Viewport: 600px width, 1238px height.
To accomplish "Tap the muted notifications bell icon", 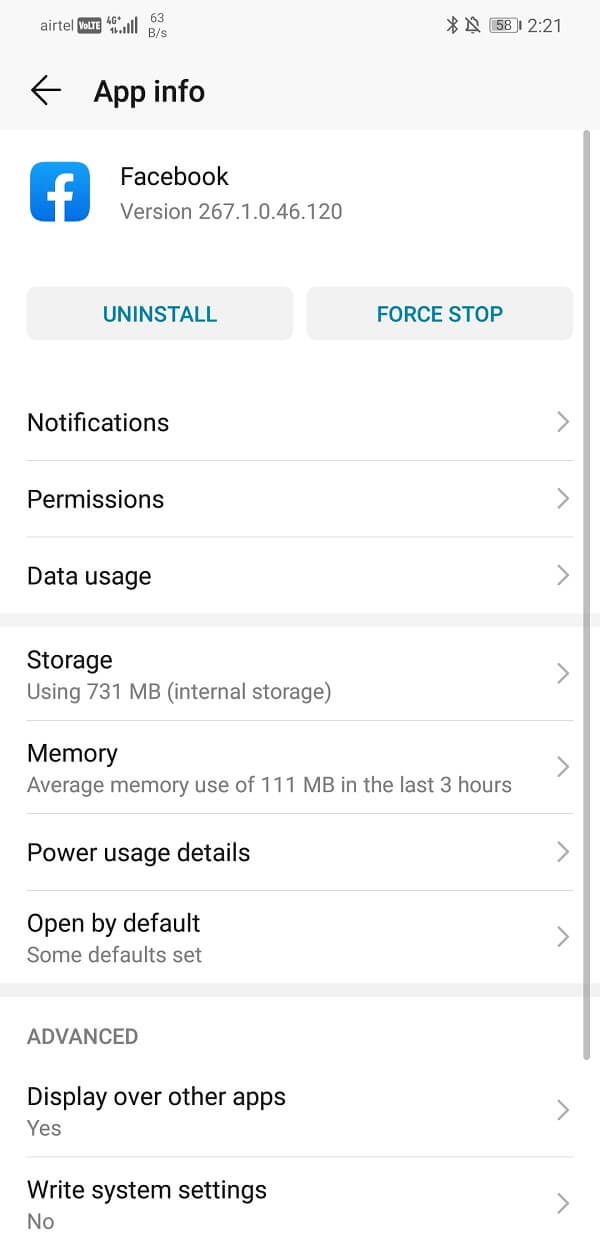I will coord(473,26).
